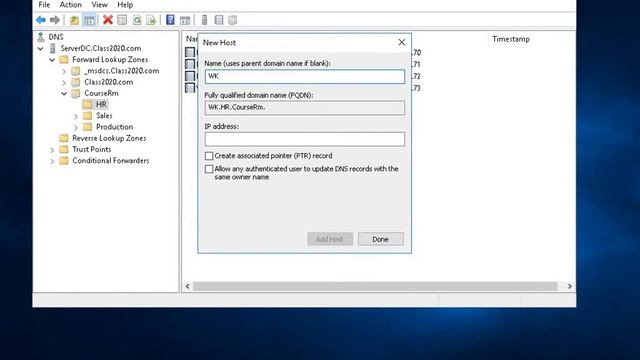This screenshot has width=640, height=360.
Task: Click the IP address input field
Action: pyautogui.click(x=305, y=139)
